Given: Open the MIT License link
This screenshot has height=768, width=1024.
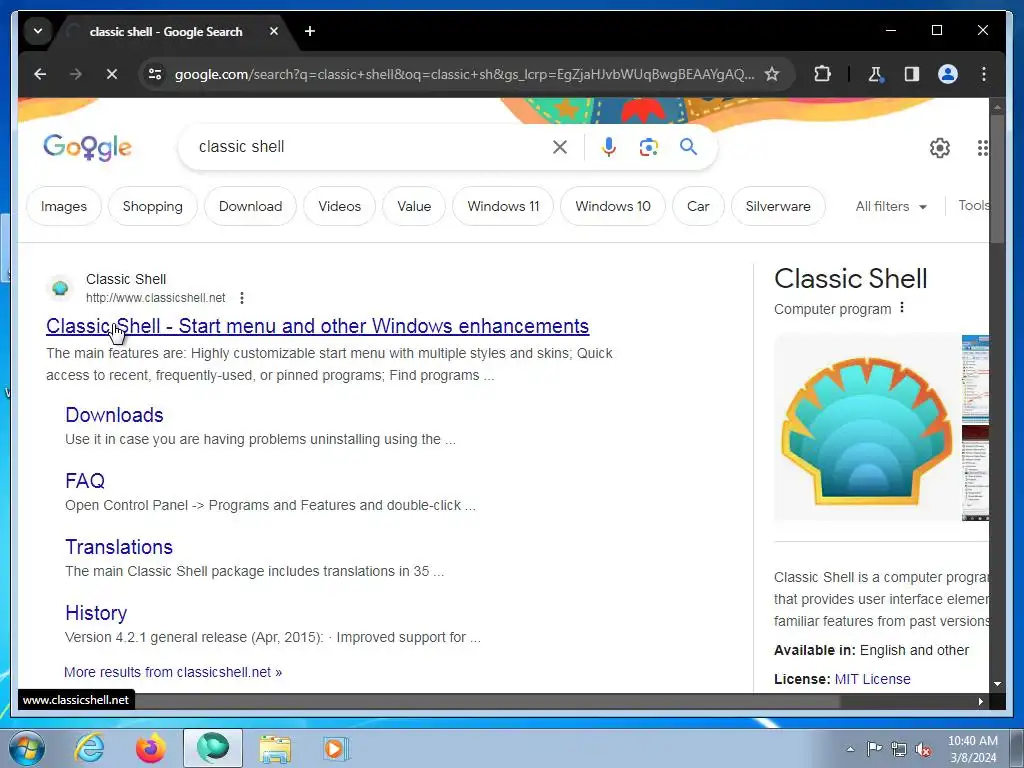Looking at the screenshot, I should 872,679.
